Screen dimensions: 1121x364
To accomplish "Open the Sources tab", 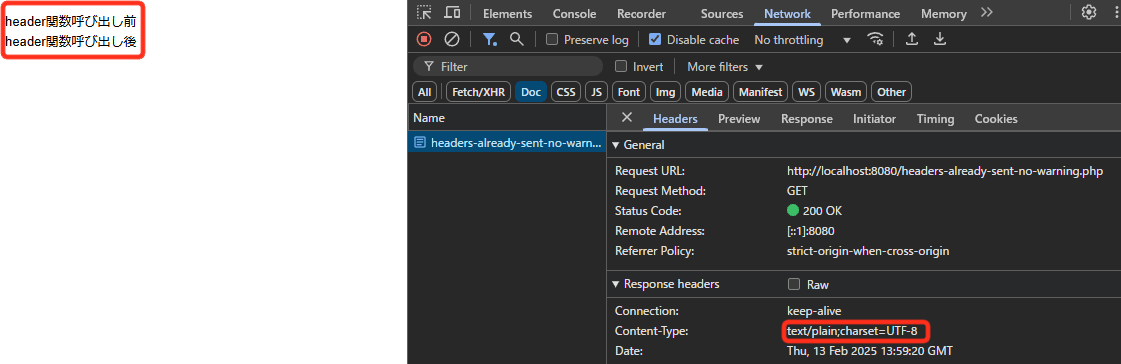I will tap(722, 14).
